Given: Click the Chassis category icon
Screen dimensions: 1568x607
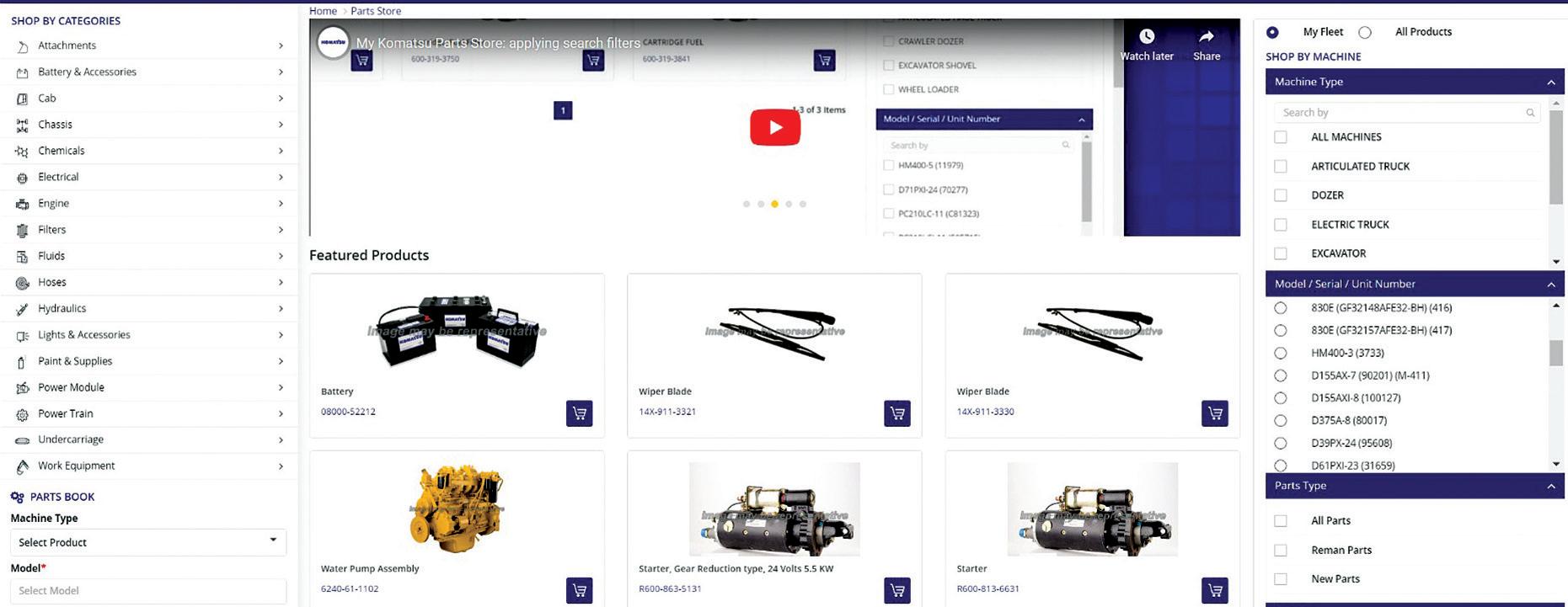Looking at the screenshot, I should click(22, 125).
